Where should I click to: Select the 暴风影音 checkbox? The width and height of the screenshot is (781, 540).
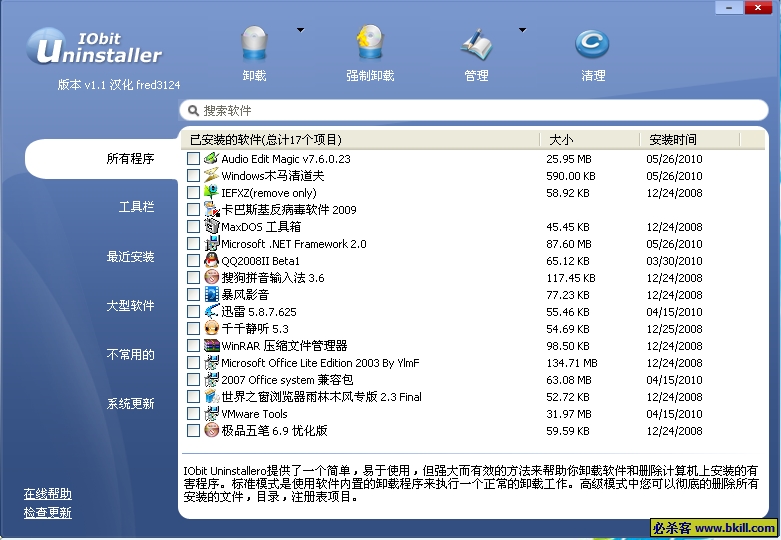[193, 294]
